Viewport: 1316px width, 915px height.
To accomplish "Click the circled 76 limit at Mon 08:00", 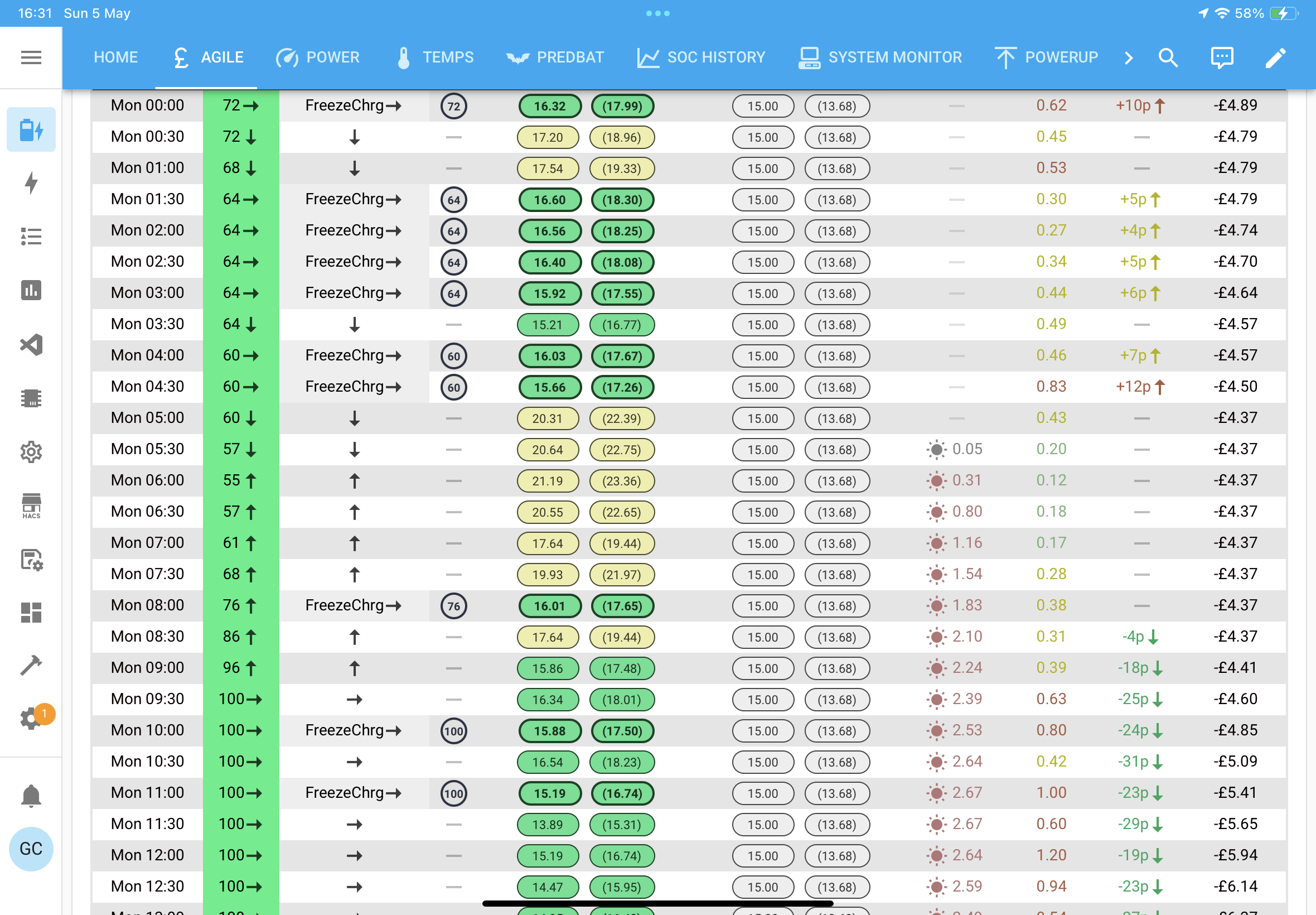I will point(454,606).
